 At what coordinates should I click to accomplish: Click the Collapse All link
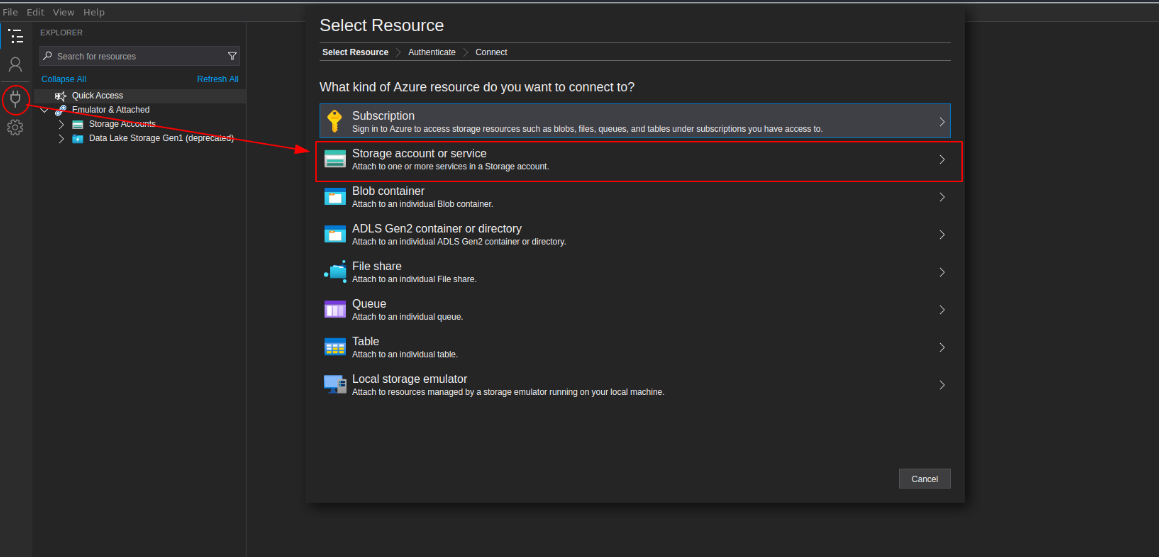64,79
